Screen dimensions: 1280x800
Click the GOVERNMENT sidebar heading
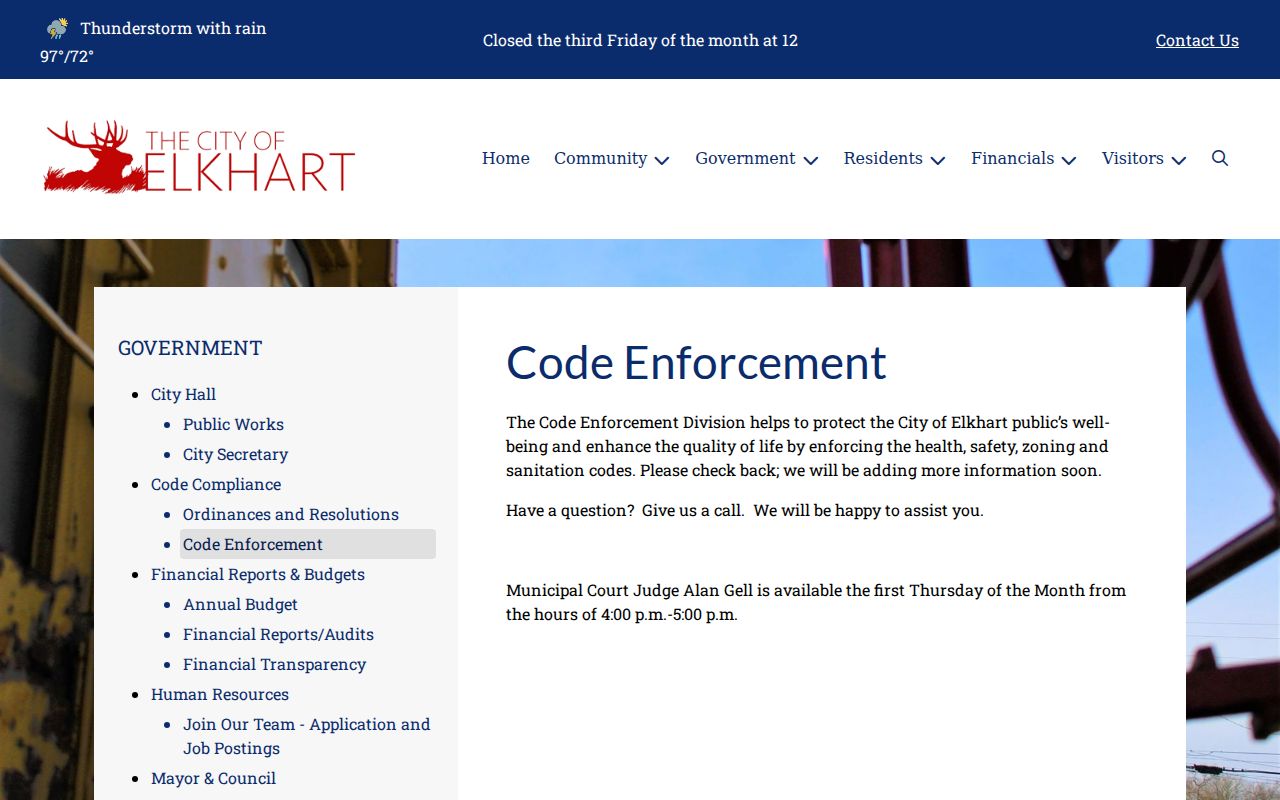coord(190,348)
